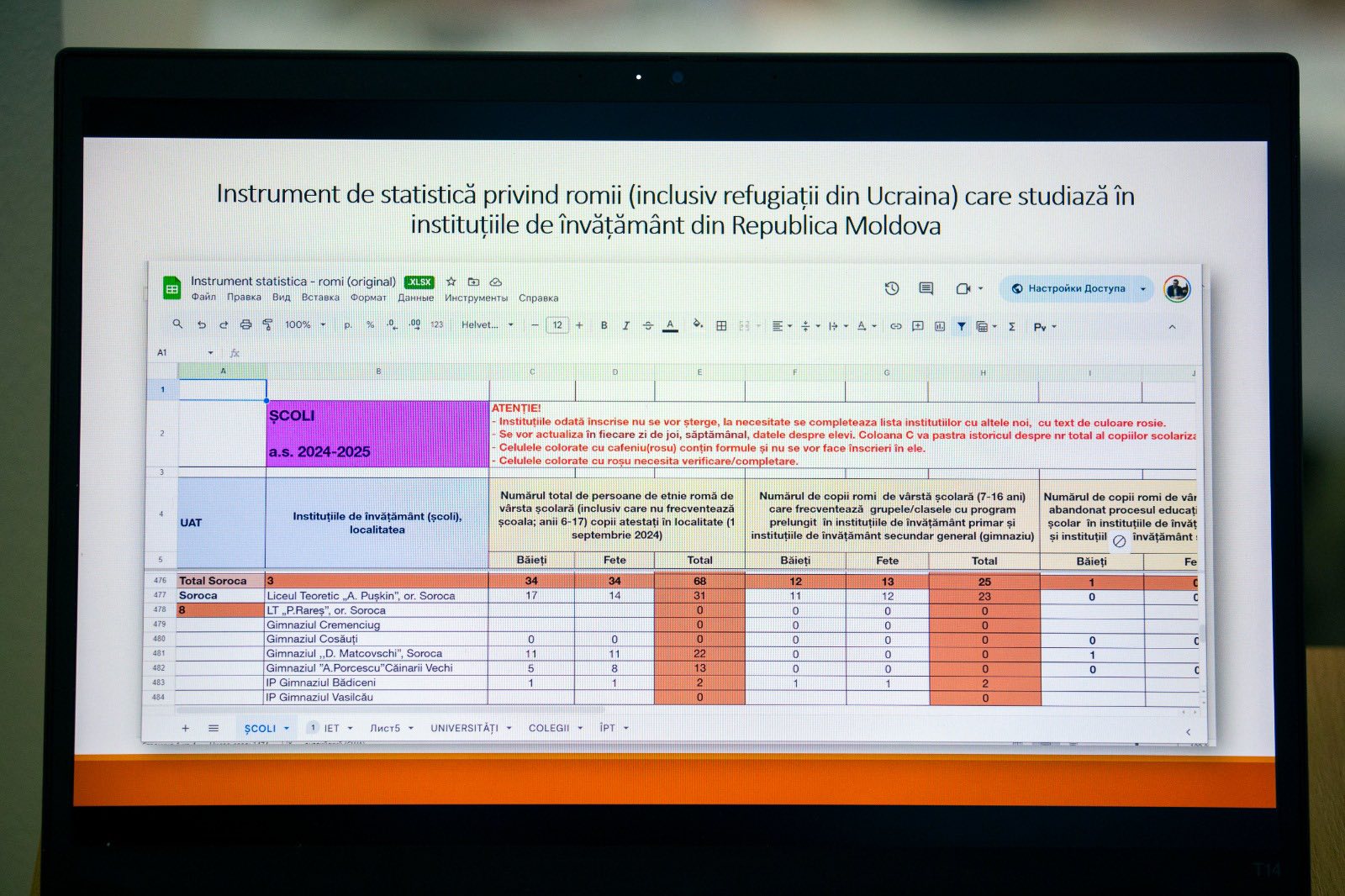Open the Helvetica font dropdown

487,324
